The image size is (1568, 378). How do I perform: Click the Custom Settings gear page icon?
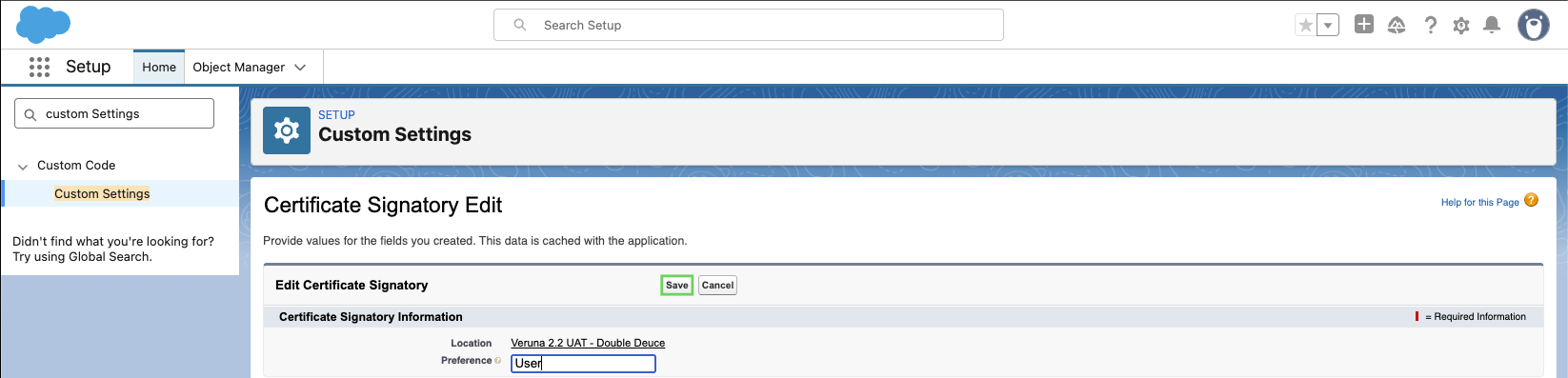(x=287, y=130)
